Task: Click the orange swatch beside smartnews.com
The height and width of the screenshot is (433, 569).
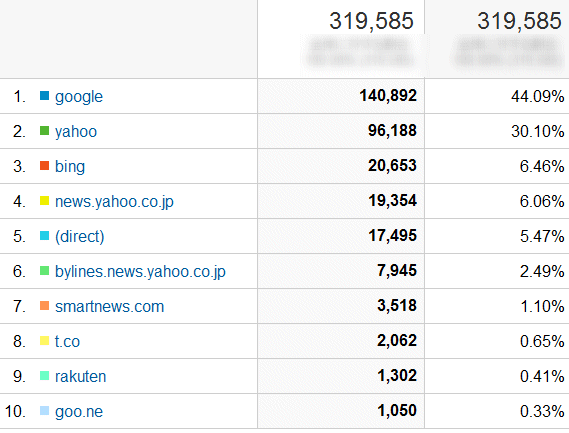Action: [x=44, y=306]
